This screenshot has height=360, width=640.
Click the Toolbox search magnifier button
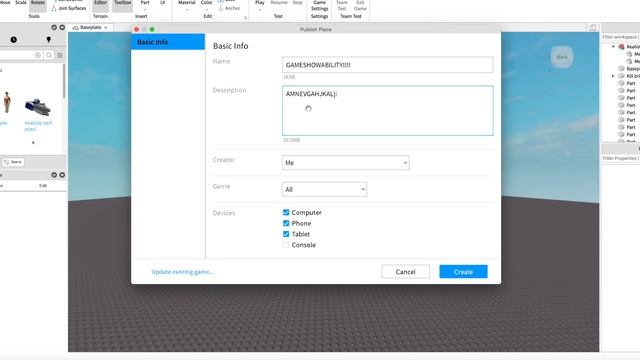click(49, 55)
